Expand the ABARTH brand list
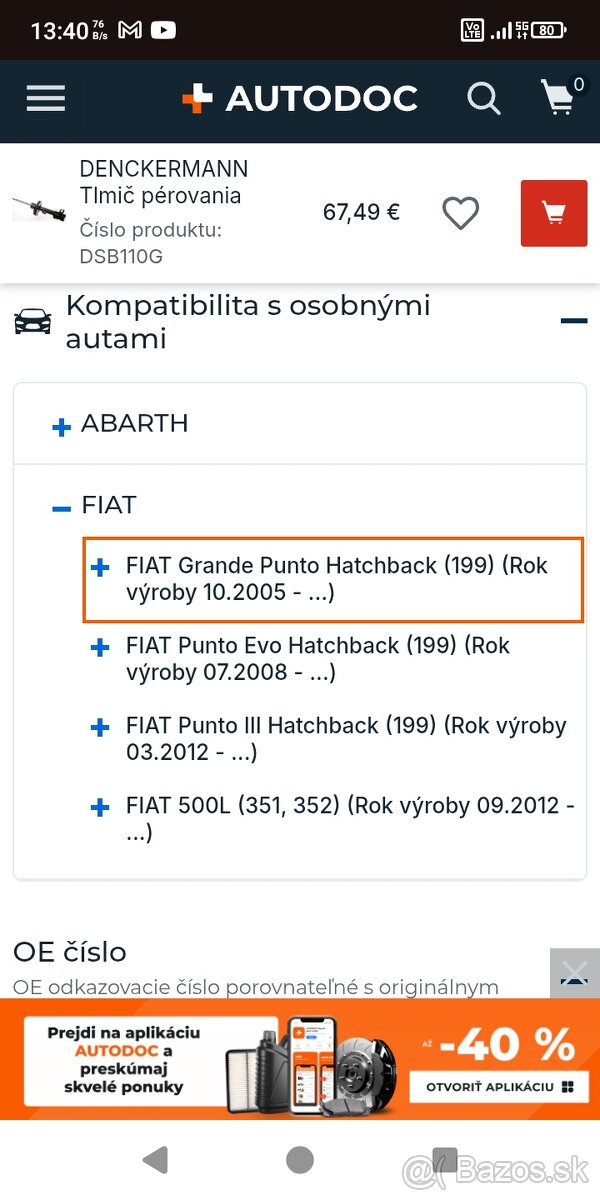 point(62,427)
